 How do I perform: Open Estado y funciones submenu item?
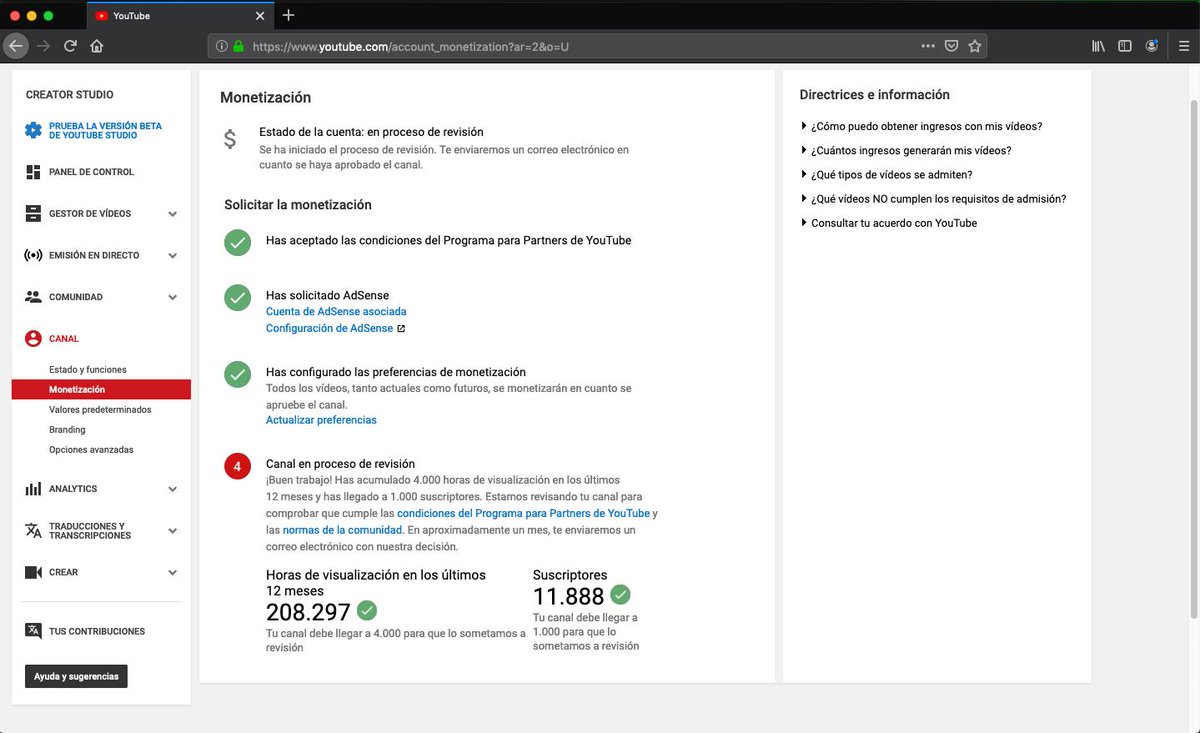[x=88, y=370]
